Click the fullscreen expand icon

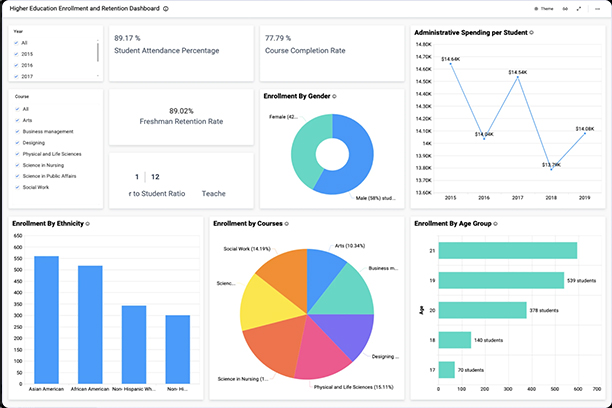click(x=579, y=8)
